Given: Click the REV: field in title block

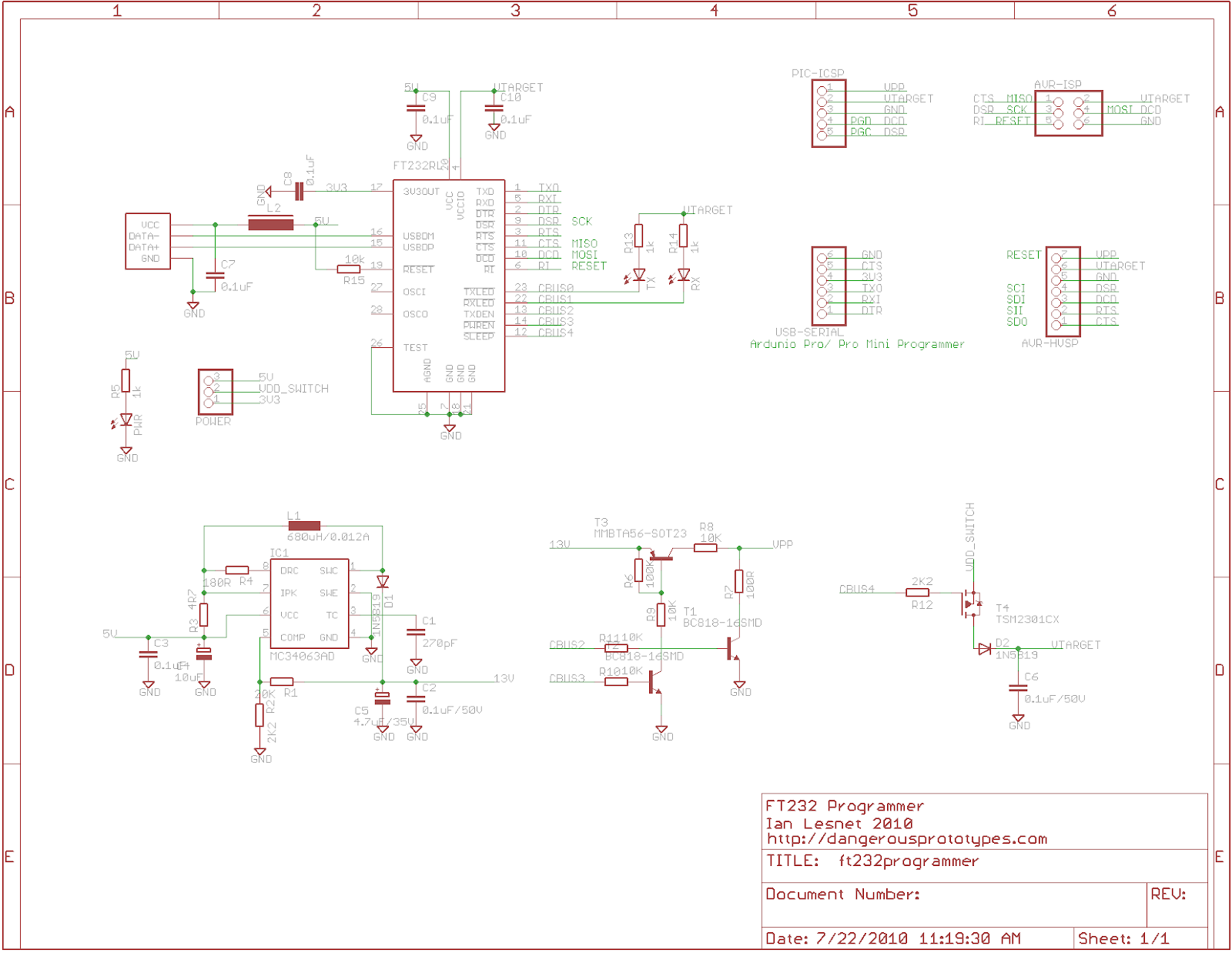Looking at the screenshot, I should coord(1169,894).
